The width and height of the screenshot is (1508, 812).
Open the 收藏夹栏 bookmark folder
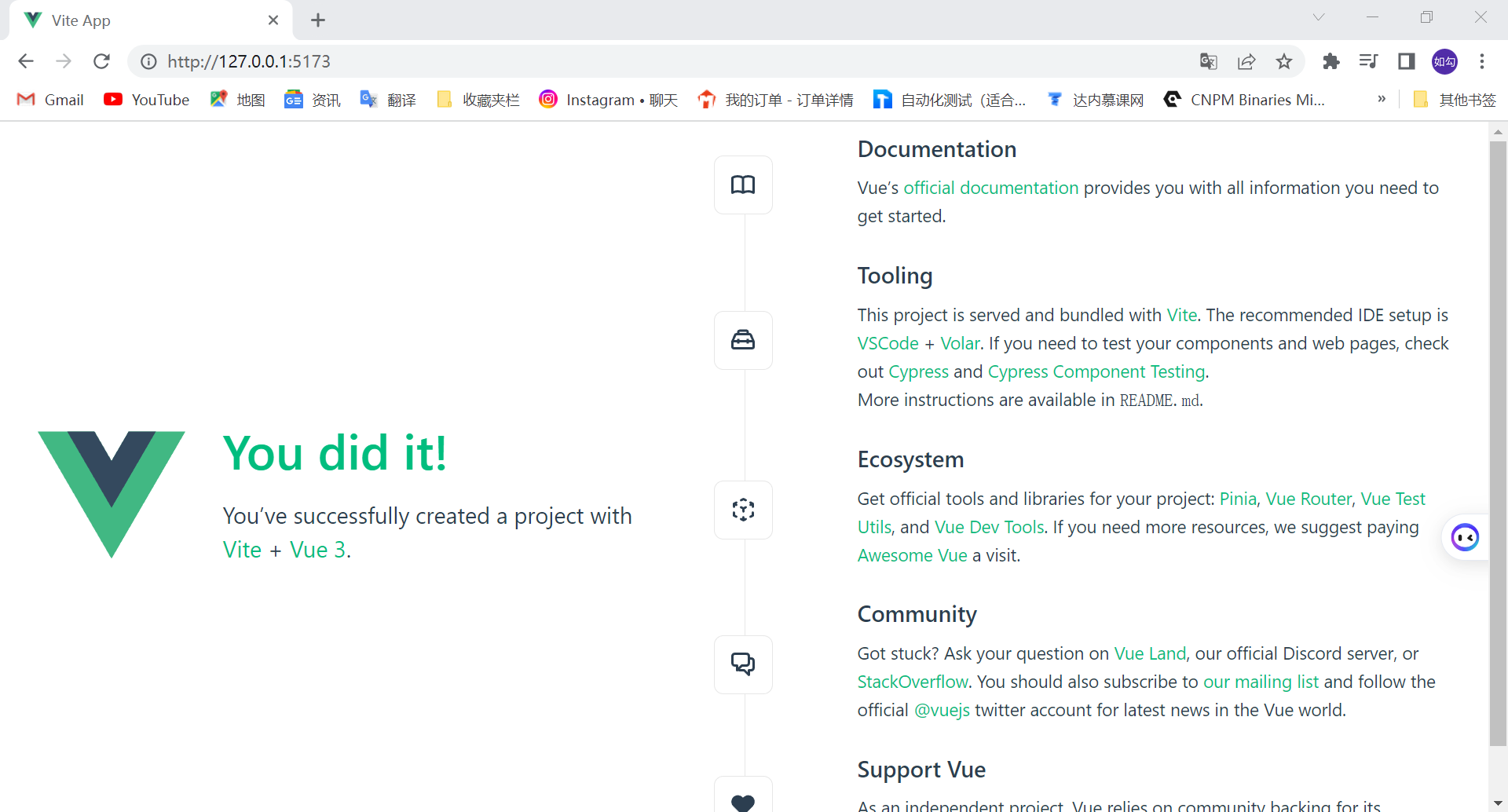(478, 100)
